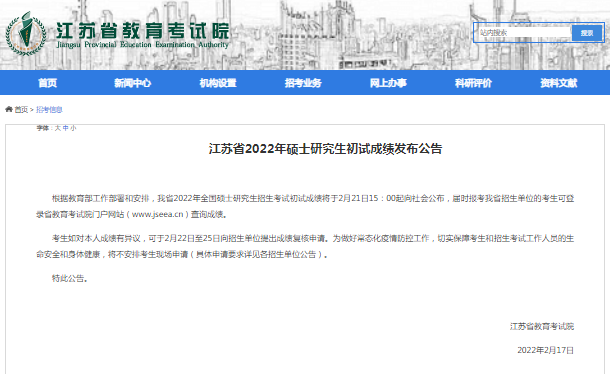
Task: Click the blue 搜索 search button
Action: 587,33
